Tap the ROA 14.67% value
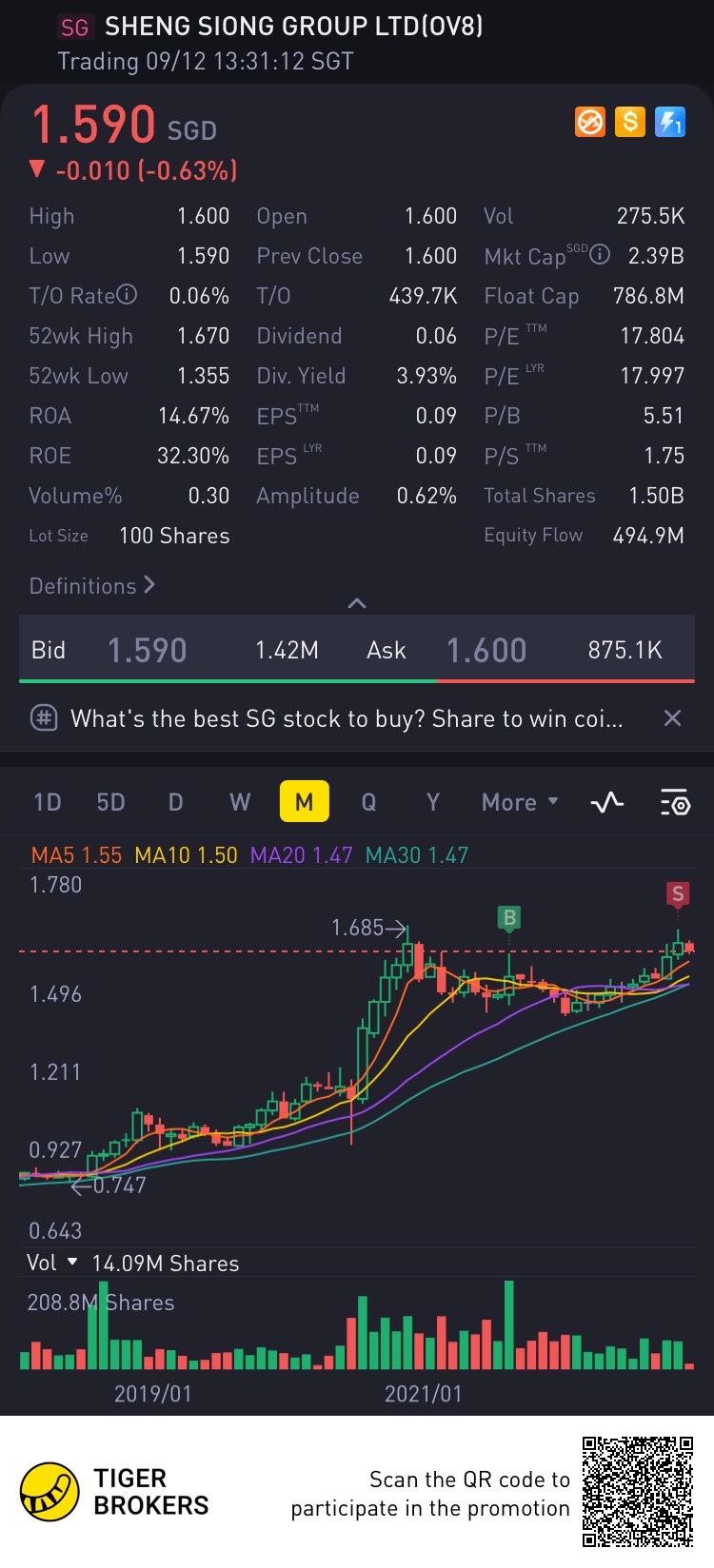 193,416
